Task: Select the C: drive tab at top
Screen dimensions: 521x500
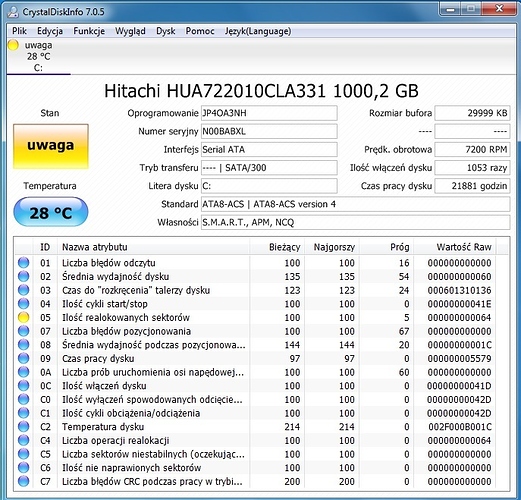Action: tap(38, 56)
